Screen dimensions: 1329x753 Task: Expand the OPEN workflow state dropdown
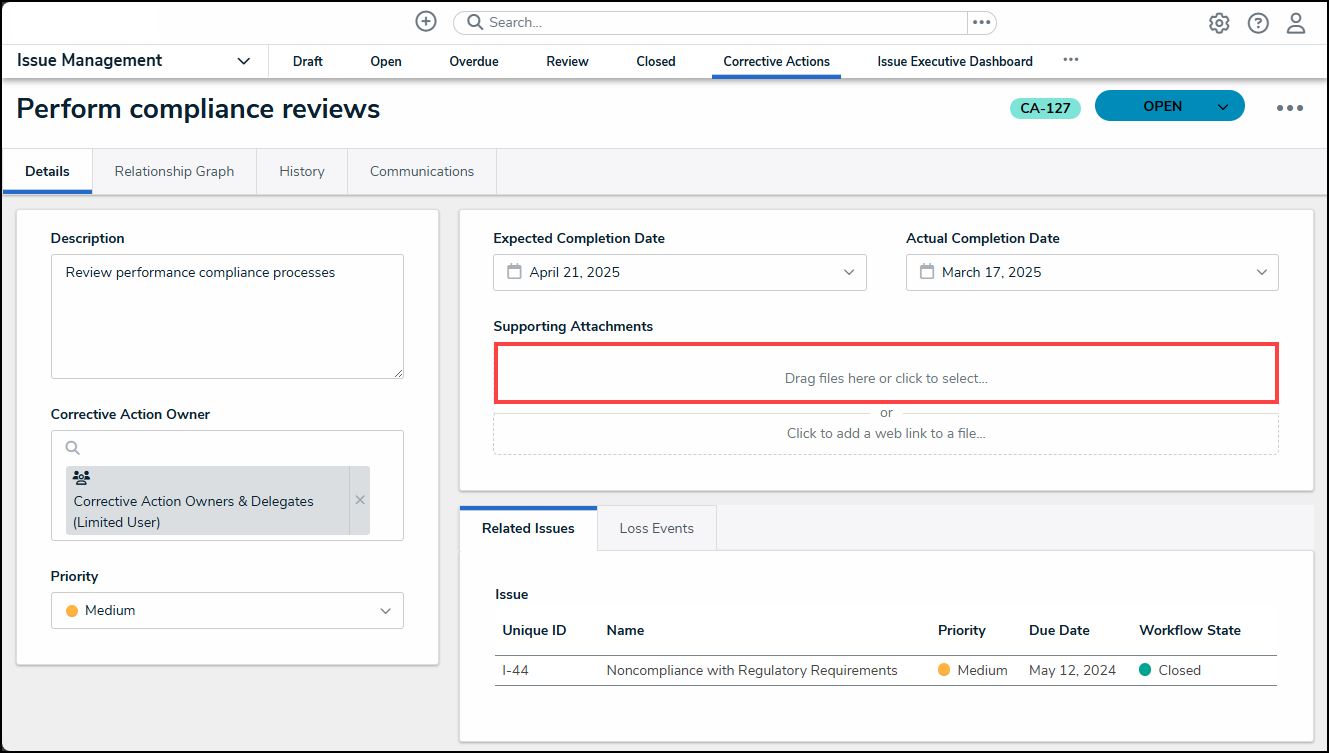(x=1222, y=107)
